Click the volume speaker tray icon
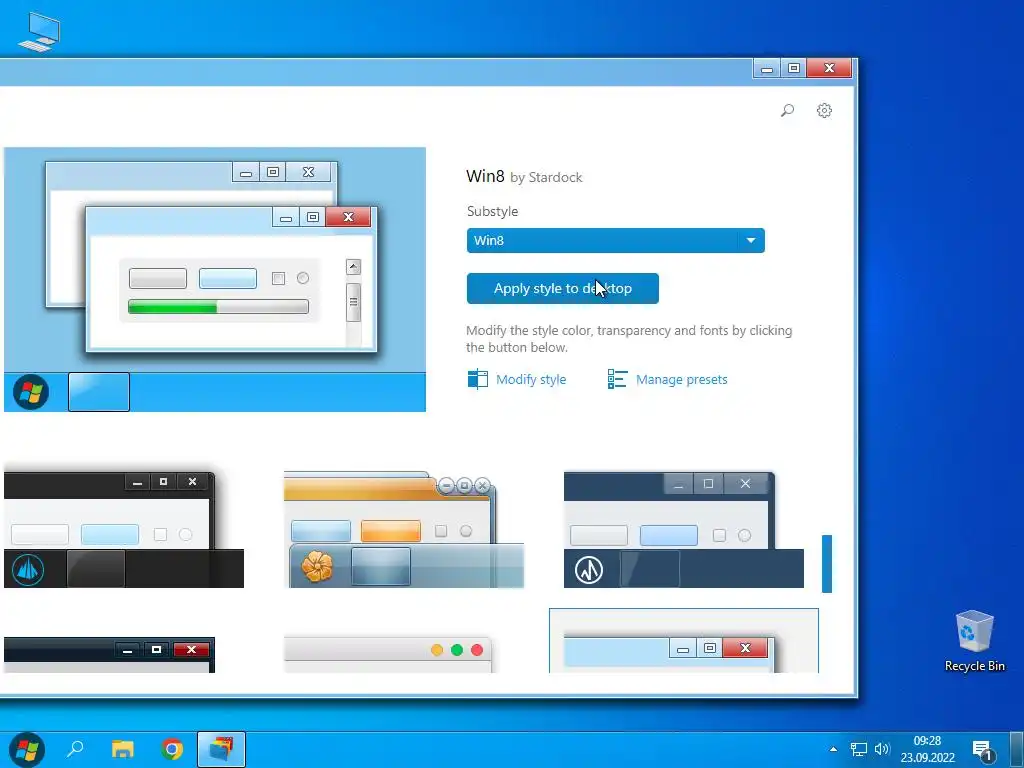The width and height of the screenshot is (1024, 768). (x=882, y=749)
